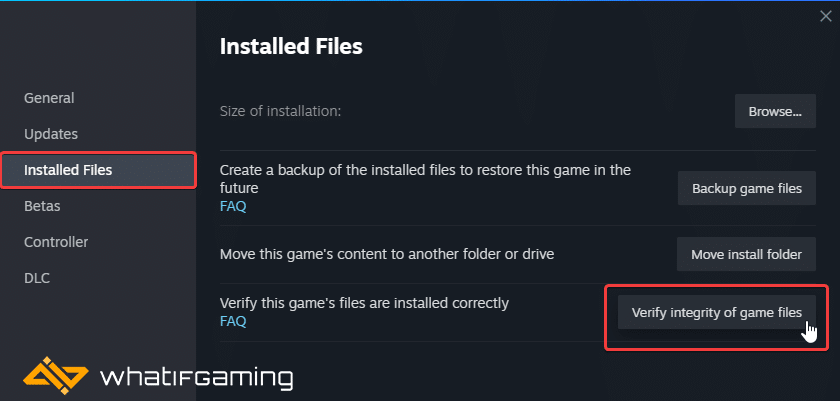Click the move game's content description text
840x401 pixels.
pyautogui.click(x=386, y=254)
